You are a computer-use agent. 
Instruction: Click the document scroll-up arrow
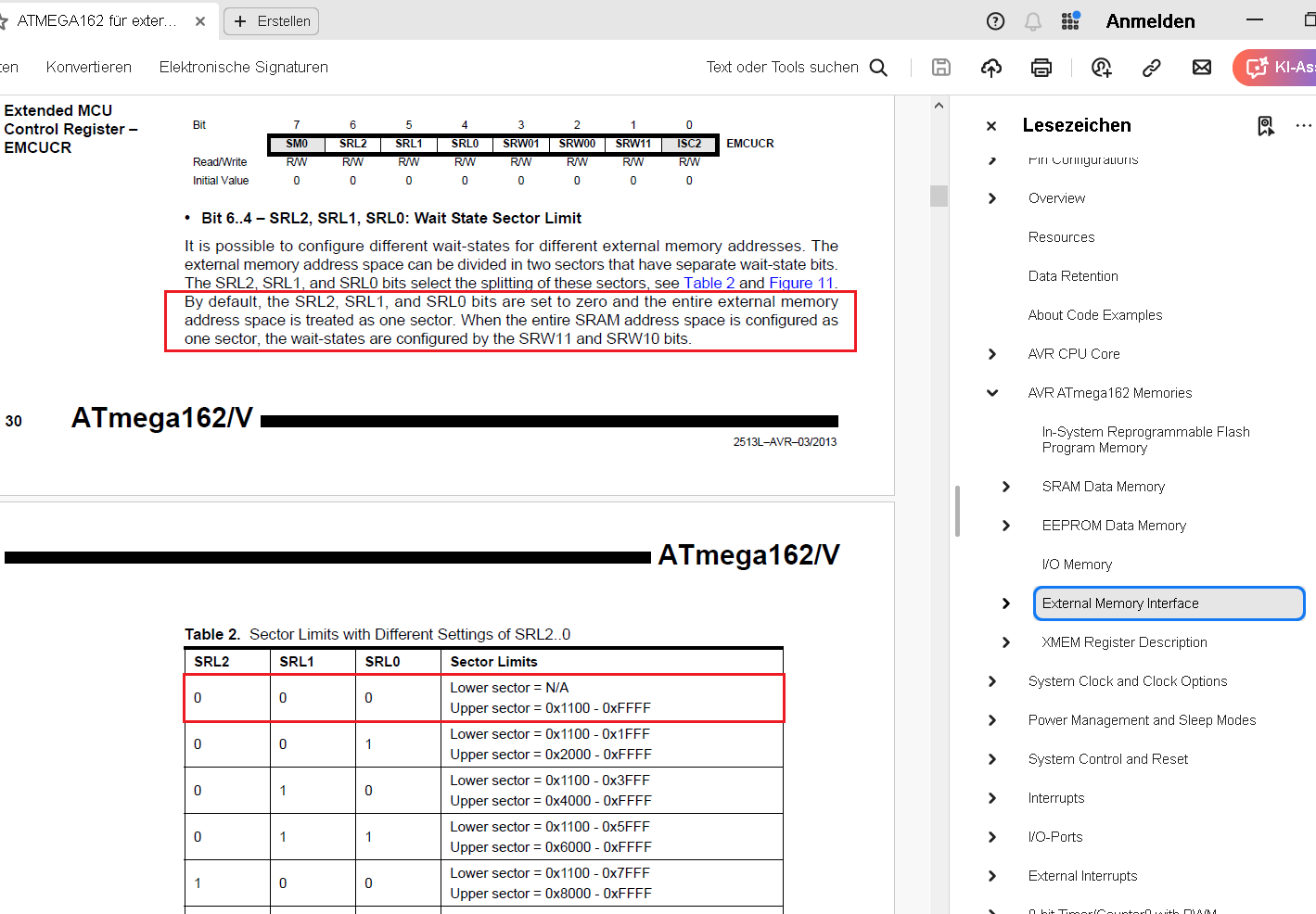click(939, 106)
